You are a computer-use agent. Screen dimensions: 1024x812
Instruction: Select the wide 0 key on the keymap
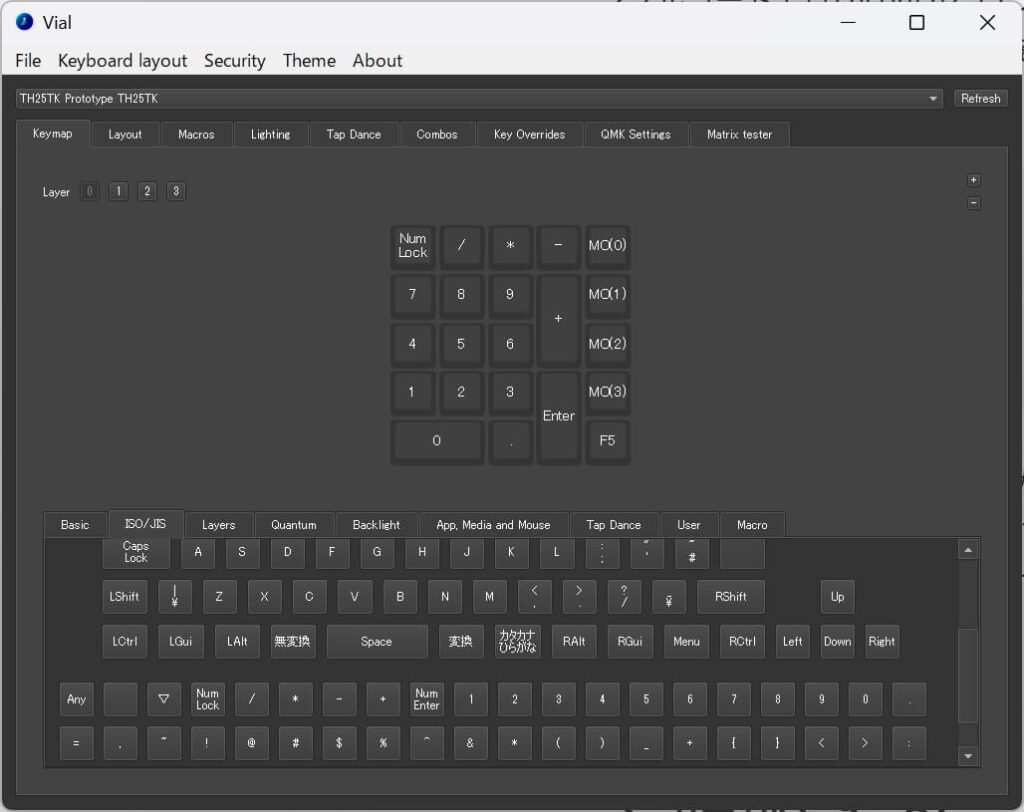[437, 442]
